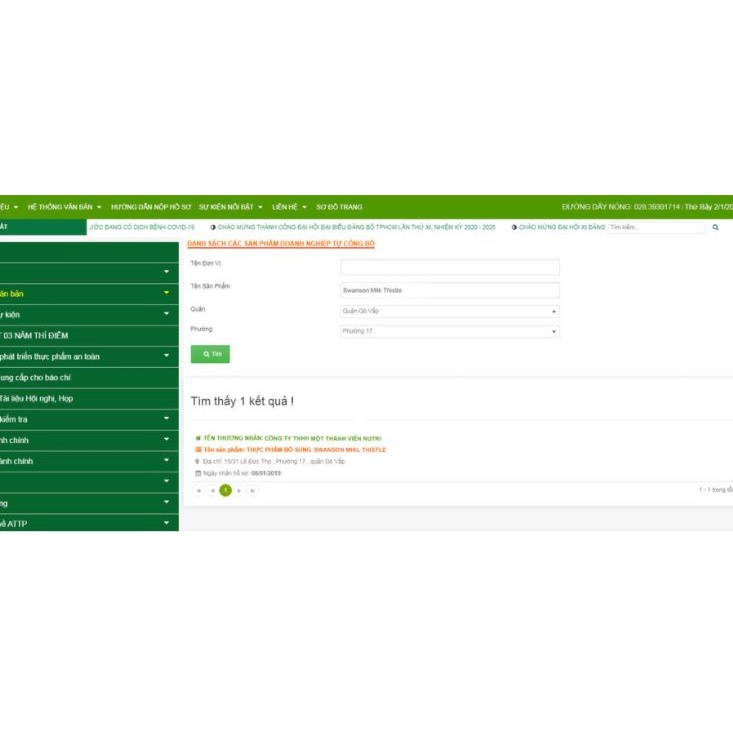The height and width of the screenshot is (733, 733).
Task: Open HỆ THỐNG VĂN BẢN menu
Action: [64, 207]
